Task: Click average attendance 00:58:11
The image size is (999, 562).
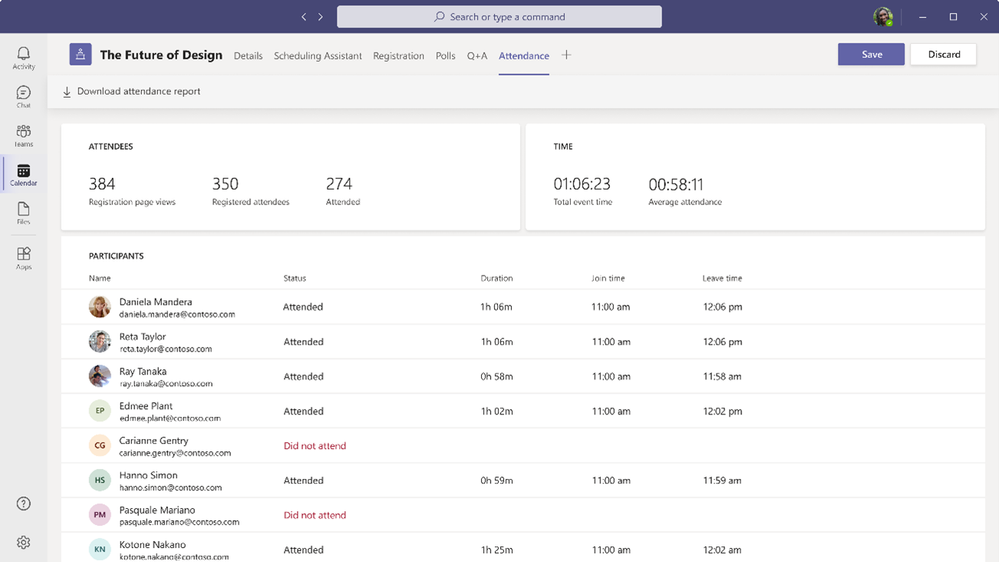Action: pos(676,184)
